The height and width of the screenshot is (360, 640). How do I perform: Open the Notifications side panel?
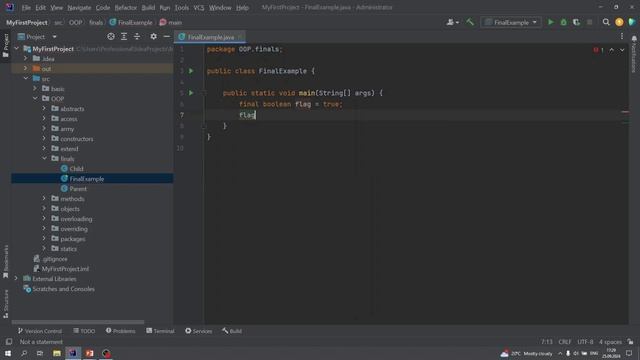634,54
